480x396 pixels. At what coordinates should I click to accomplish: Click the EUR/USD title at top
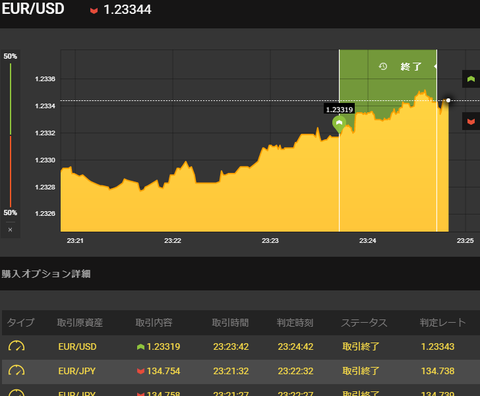pos(33,9)
